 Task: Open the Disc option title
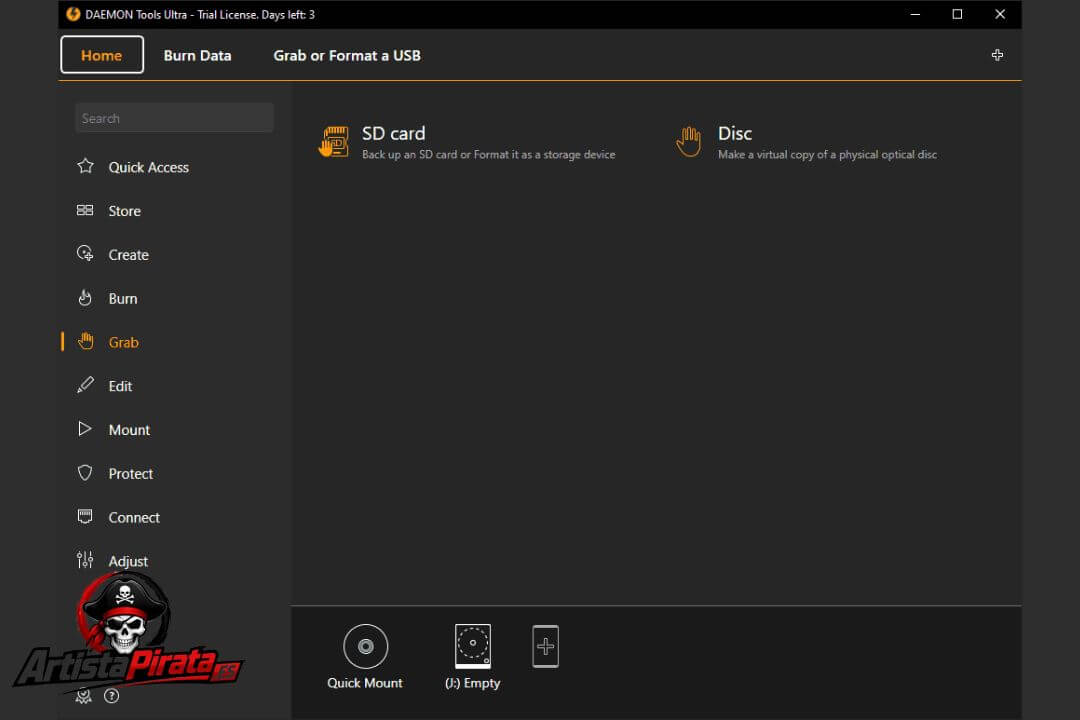pos(734,133)
